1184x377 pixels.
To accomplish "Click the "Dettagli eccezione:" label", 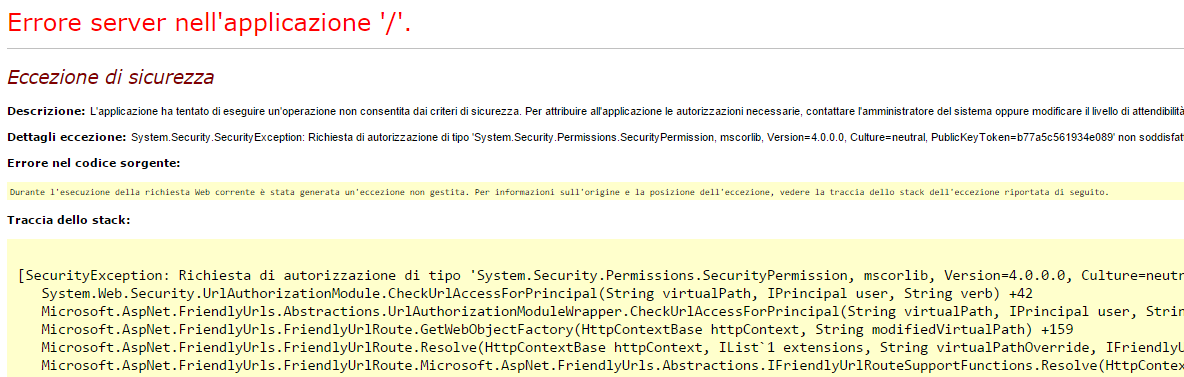I will coord(66,138).
